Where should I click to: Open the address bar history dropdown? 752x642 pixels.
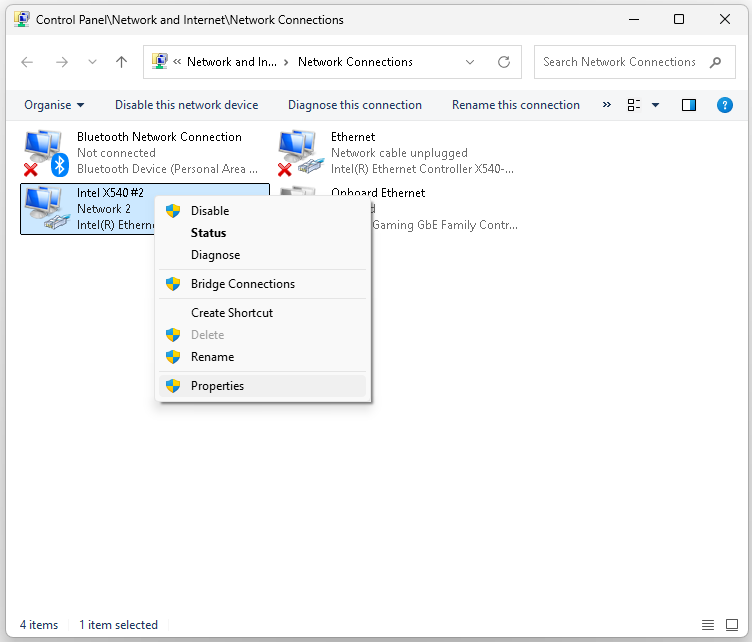tap(471, 62)
